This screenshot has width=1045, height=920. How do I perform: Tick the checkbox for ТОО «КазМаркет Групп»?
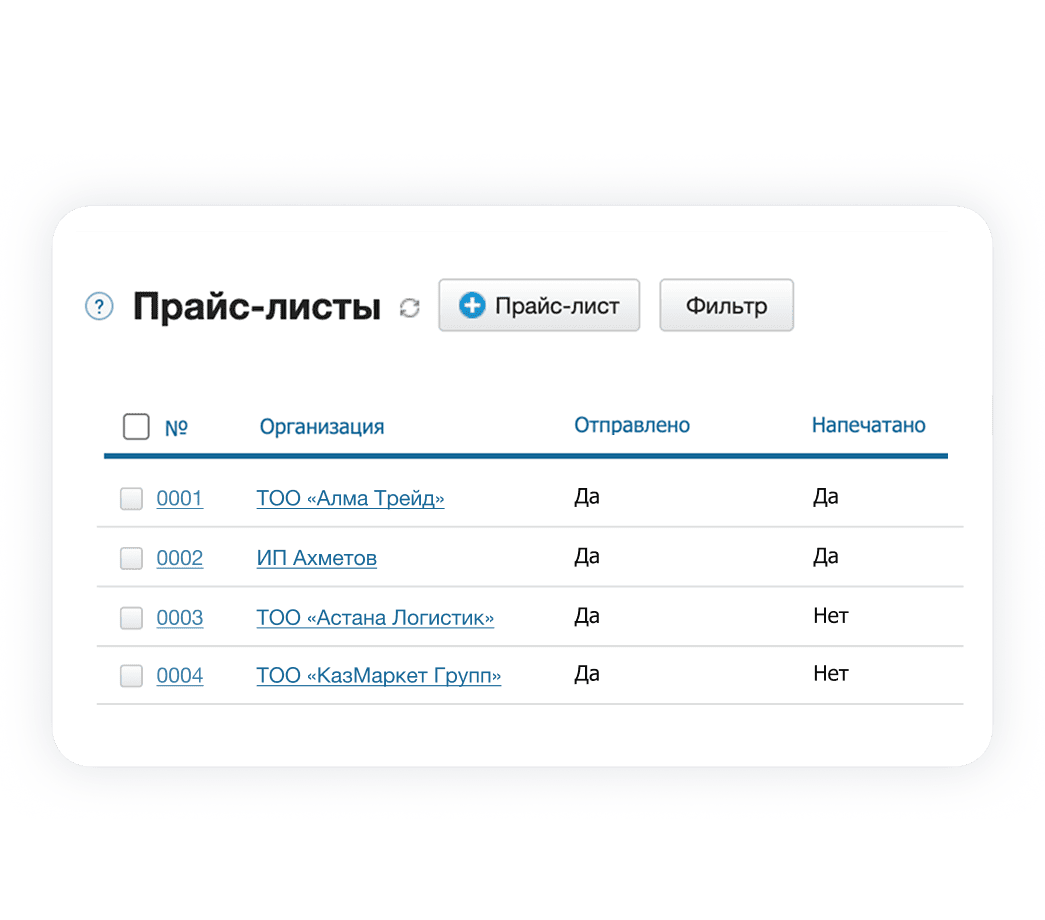tap(130, 676)
